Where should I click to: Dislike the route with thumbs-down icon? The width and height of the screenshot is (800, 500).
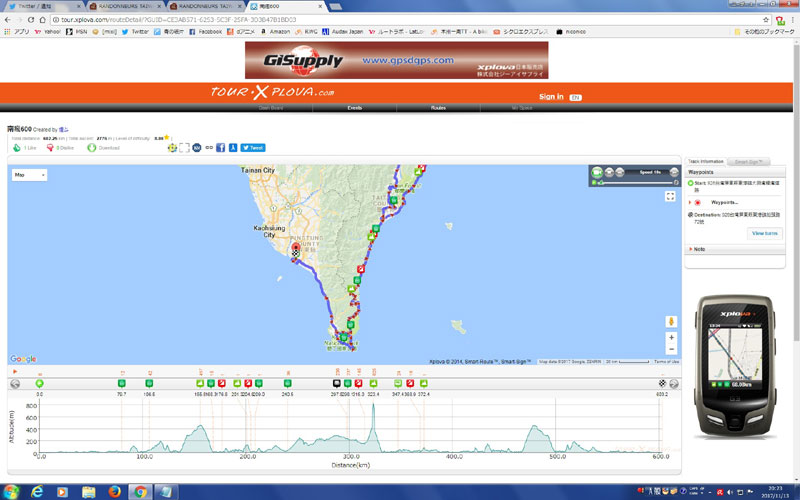[x=50, y=147]
